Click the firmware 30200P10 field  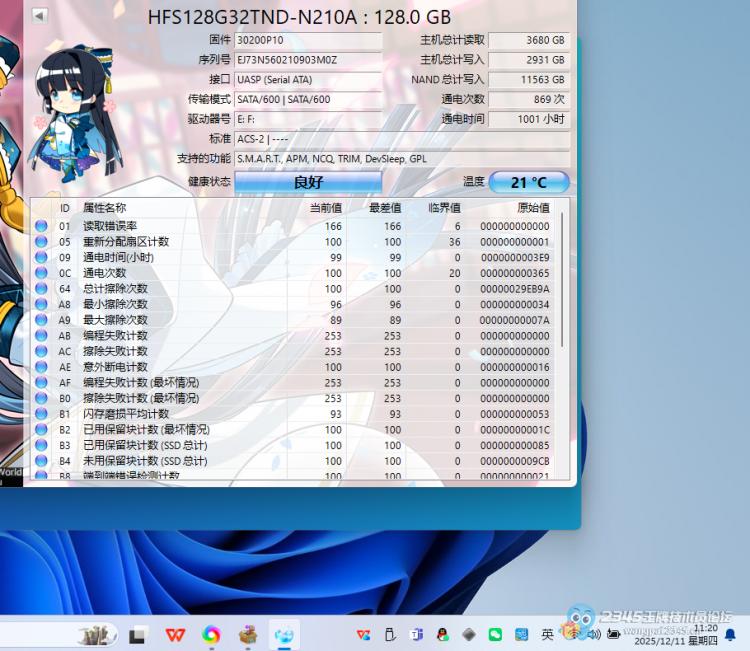pos(308,41)
